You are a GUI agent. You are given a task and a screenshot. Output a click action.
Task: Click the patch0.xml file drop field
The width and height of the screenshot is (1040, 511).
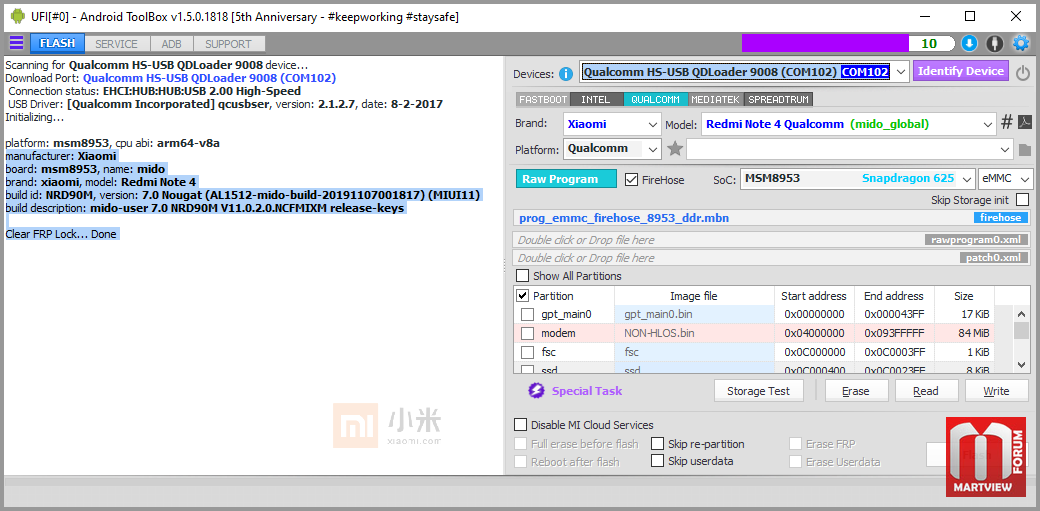pyautogui.click(x=773, y=257)
